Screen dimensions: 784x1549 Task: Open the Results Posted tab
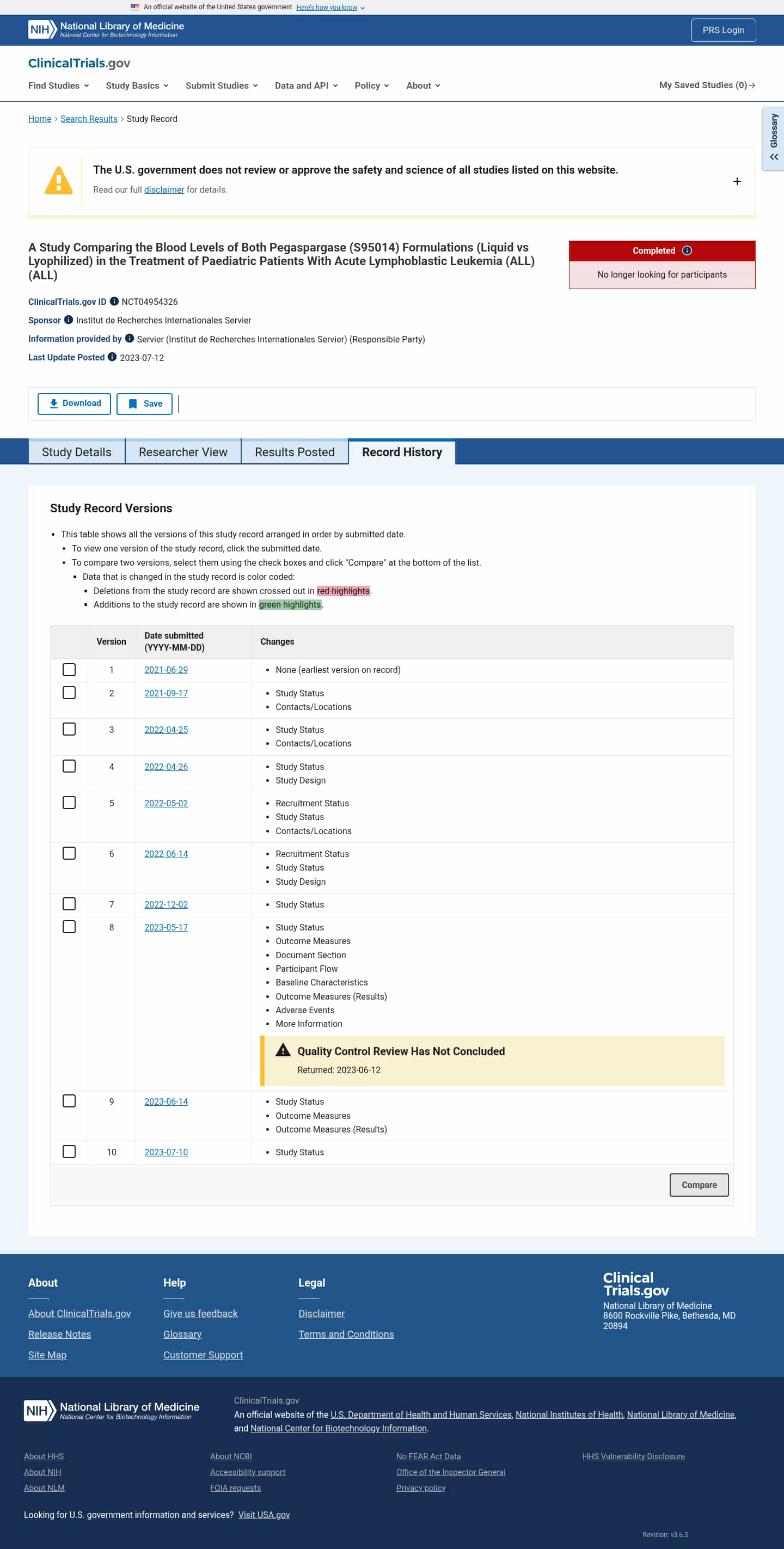tap(295, 452)
